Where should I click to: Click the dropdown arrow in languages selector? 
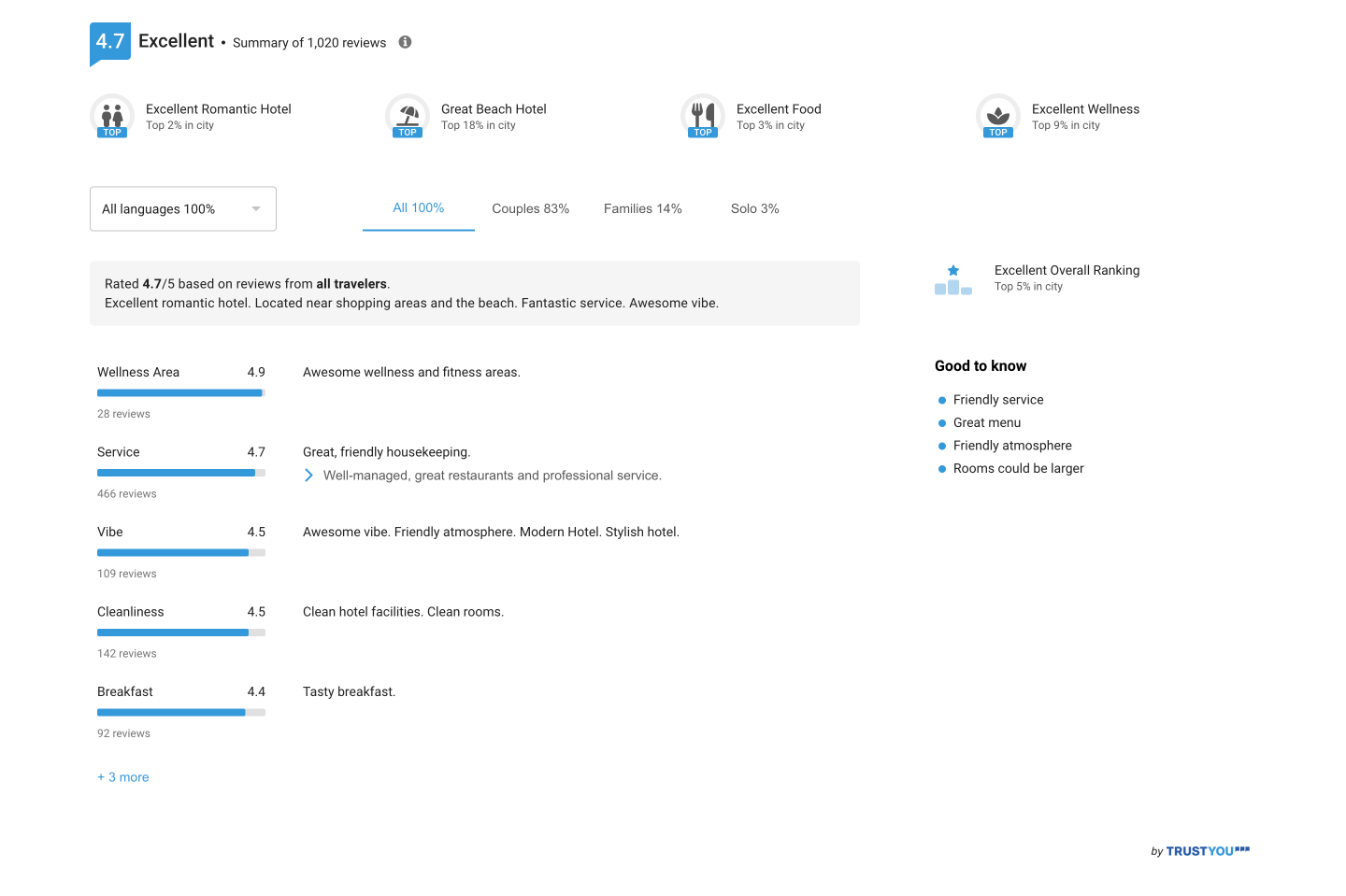(x=256, y=209)
